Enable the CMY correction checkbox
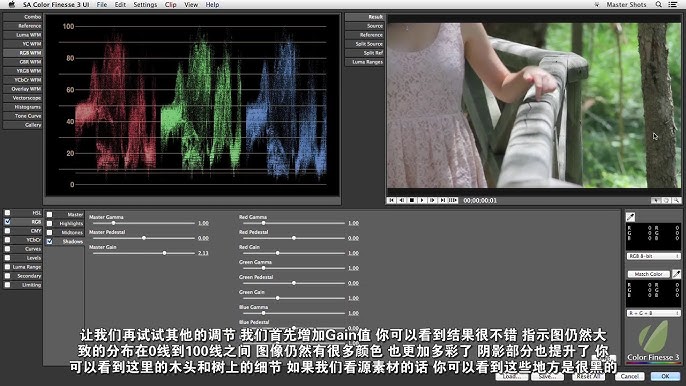The width and height of the screenshot is (686, 386). tap(7, 231)
